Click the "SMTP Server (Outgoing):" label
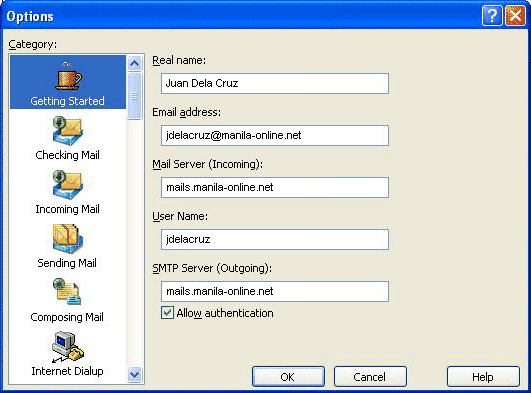The height and width of the screenshot is (393, 531). click(212, 268)
